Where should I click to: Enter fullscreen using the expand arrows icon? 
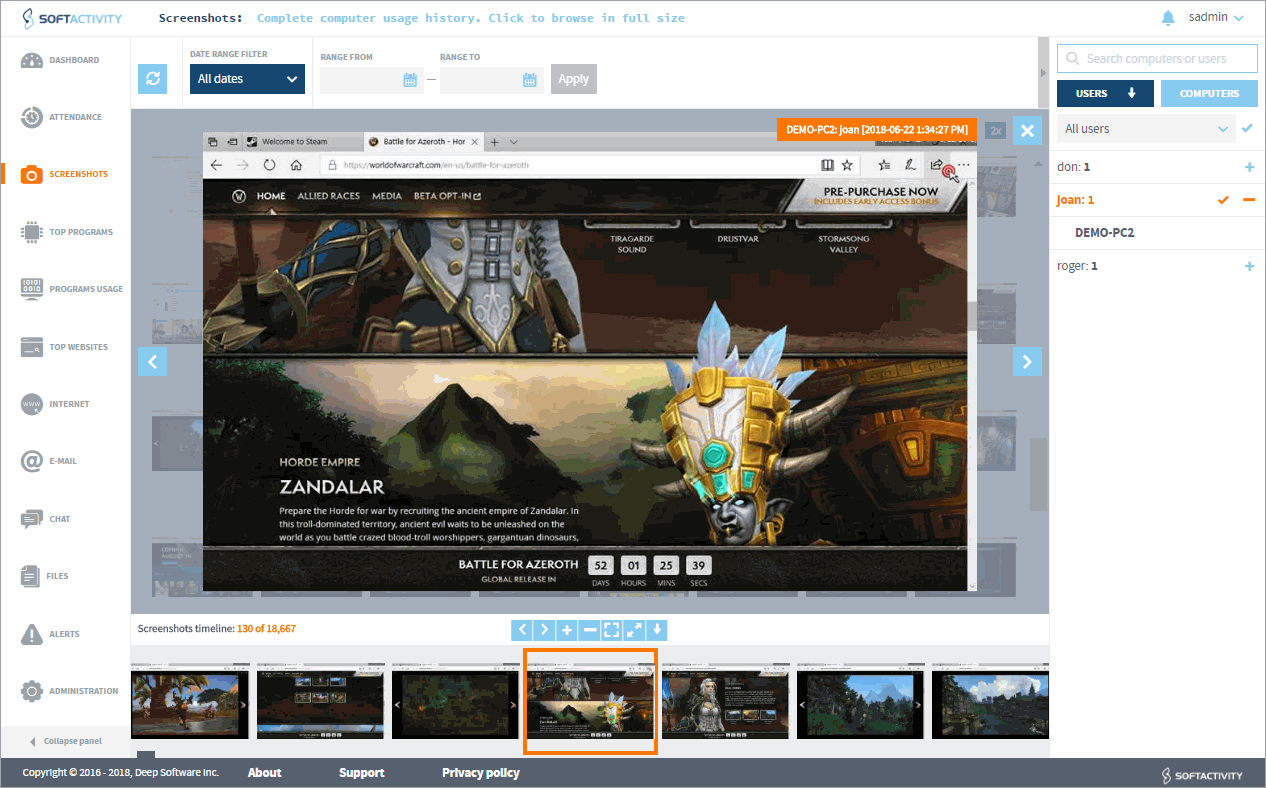pos(634,630)
